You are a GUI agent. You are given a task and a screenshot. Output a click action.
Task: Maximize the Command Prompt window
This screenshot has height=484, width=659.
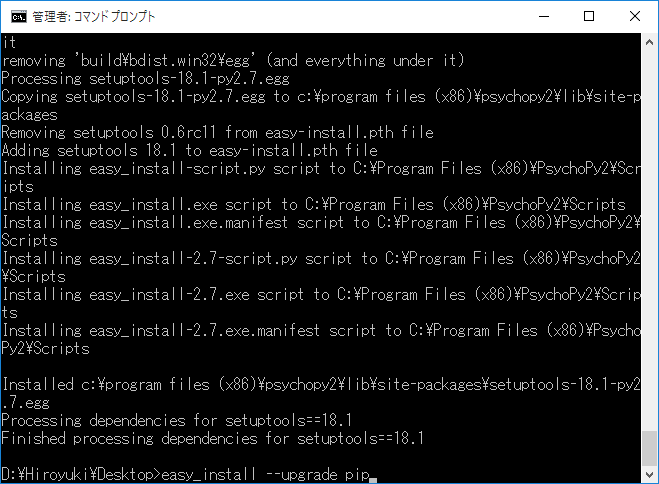click(x=589, y=16)
